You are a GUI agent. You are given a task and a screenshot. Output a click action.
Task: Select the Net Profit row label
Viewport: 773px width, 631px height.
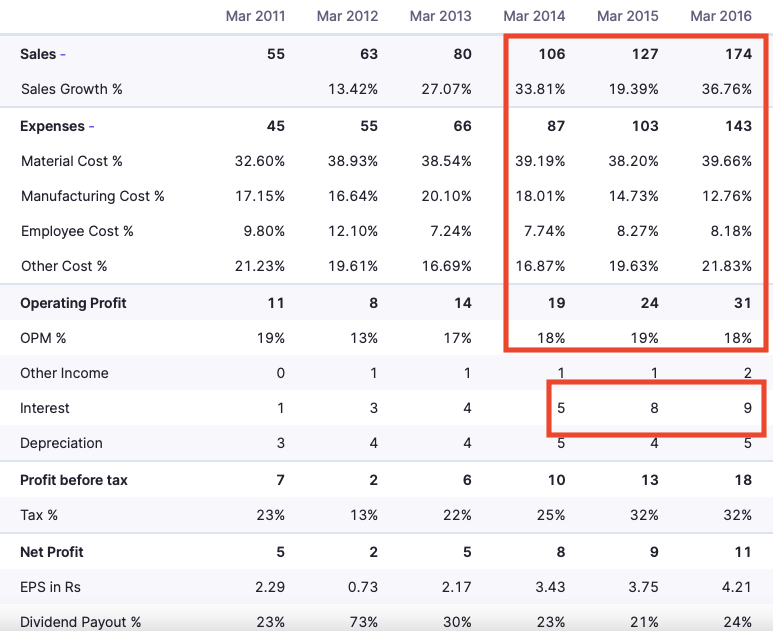coord(52,552)
